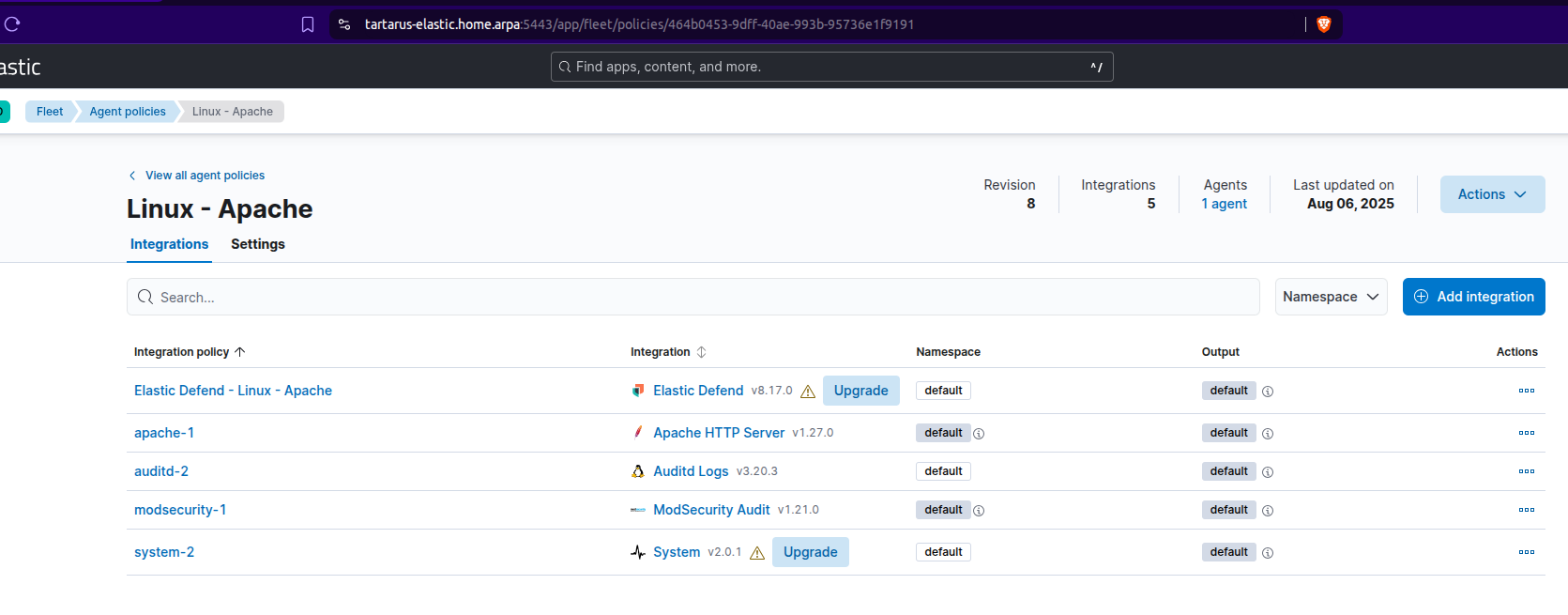Image resolution: width=1568 pixels, height=615 pixels.
Task: Click output info icon in system-2 row
Action: [1268, 553]
